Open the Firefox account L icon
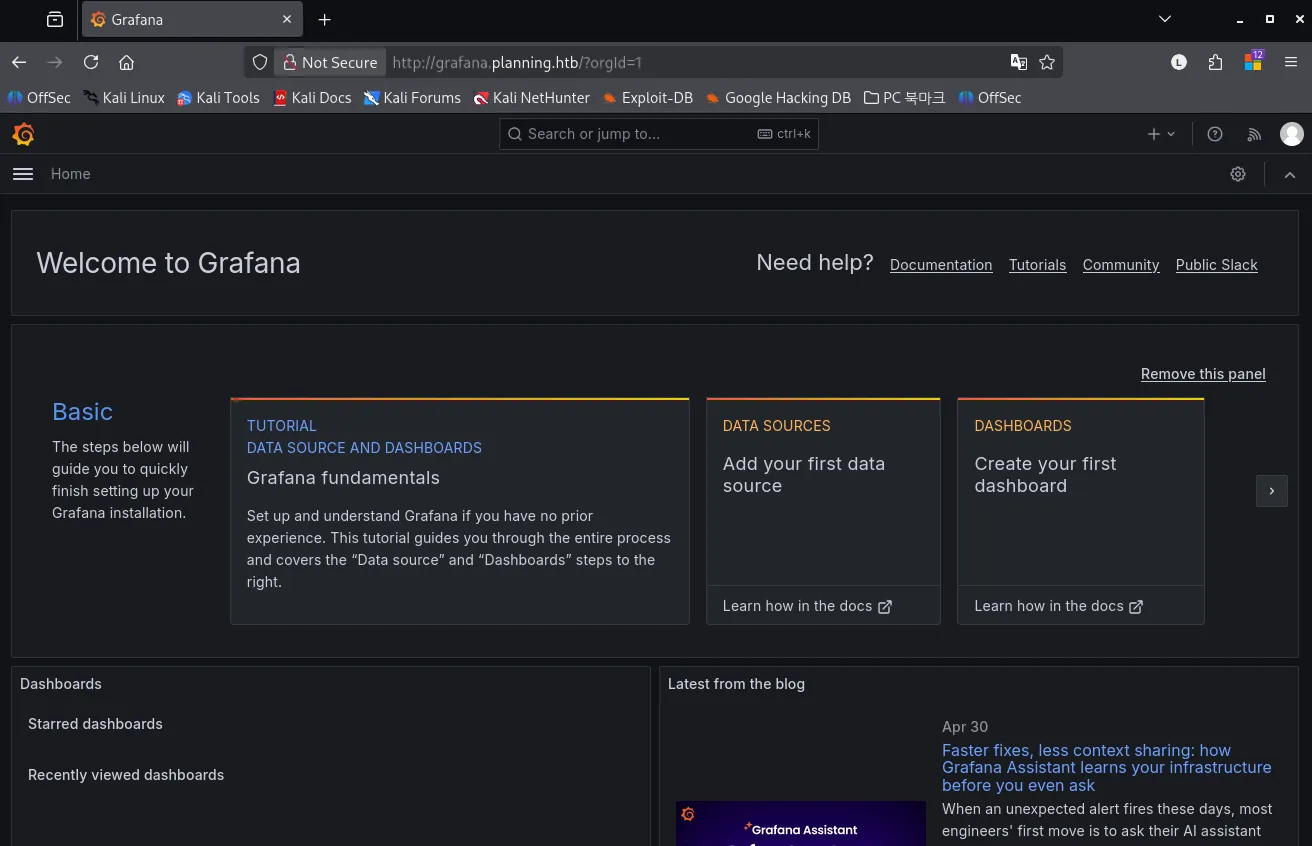This screenshot has height=846, width=1312. click(1179, 62)
